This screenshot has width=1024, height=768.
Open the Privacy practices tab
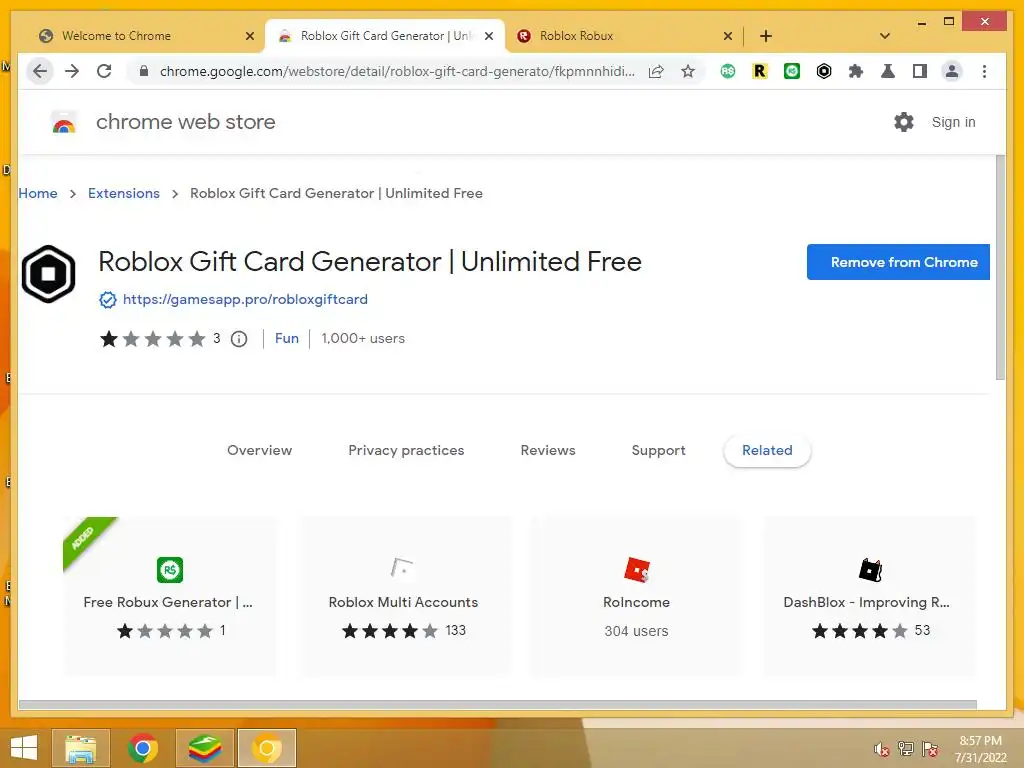click(x=406, y=451)
